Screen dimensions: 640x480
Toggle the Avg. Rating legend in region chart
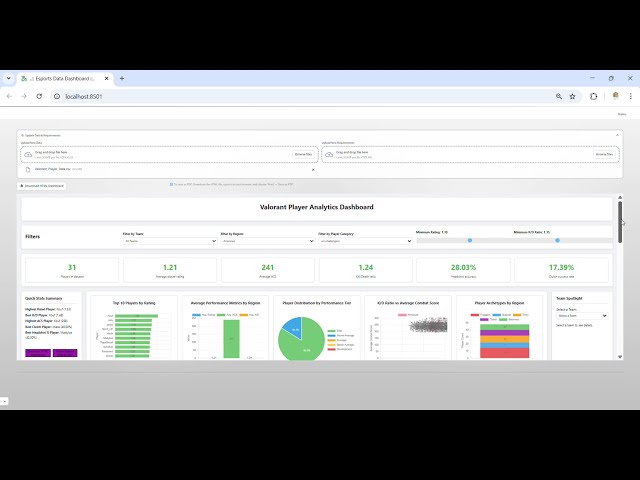(x=202, y=315)
